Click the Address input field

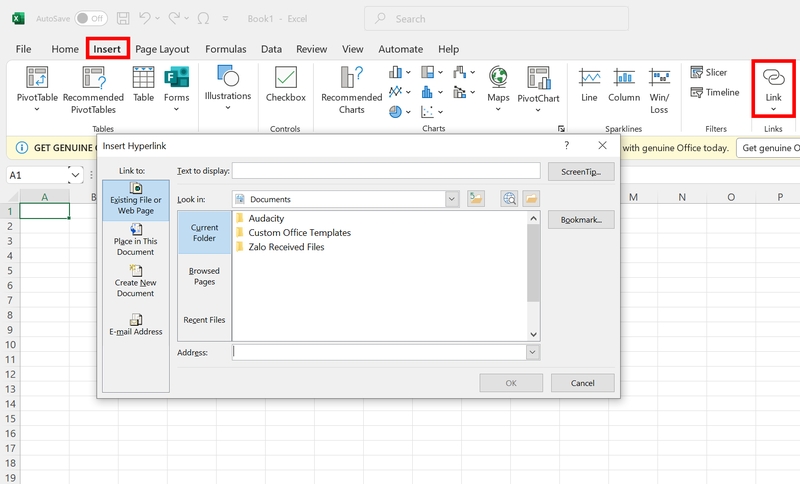click(x=380, y=352)
